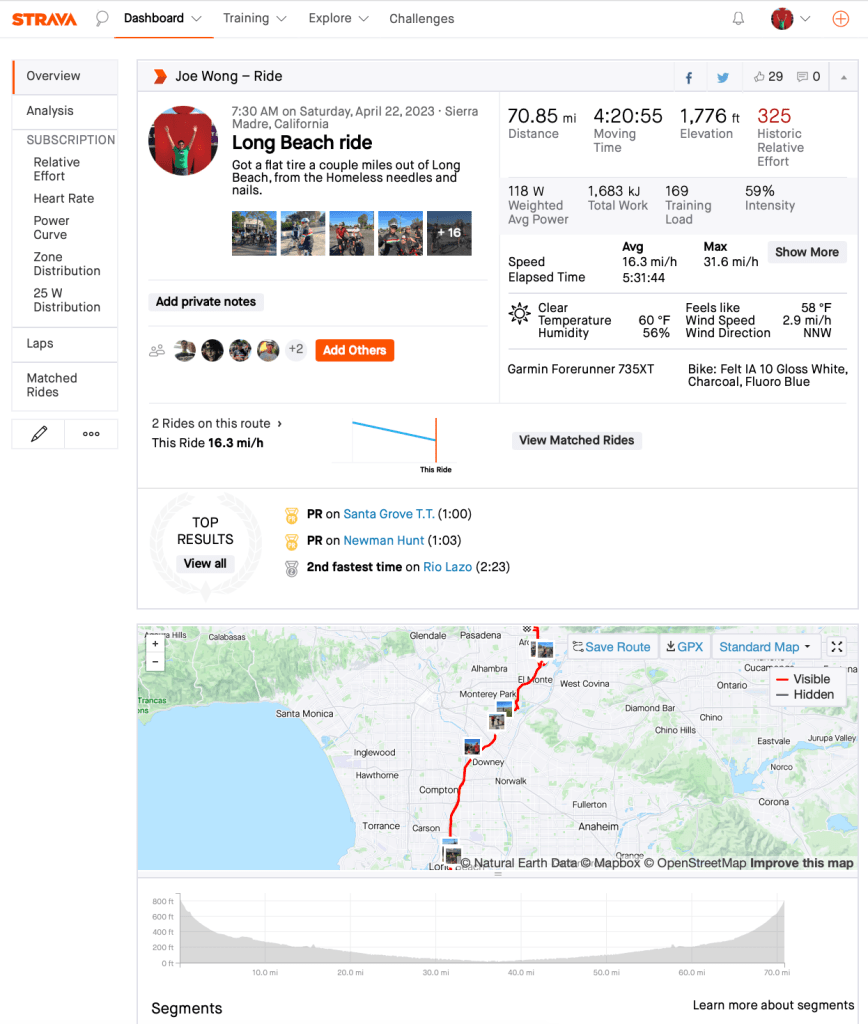This screenshot has width=868, height=1024.
Task: Toggle the map to fullscreen
Action: pyautogui.click(x=838, y=647)
